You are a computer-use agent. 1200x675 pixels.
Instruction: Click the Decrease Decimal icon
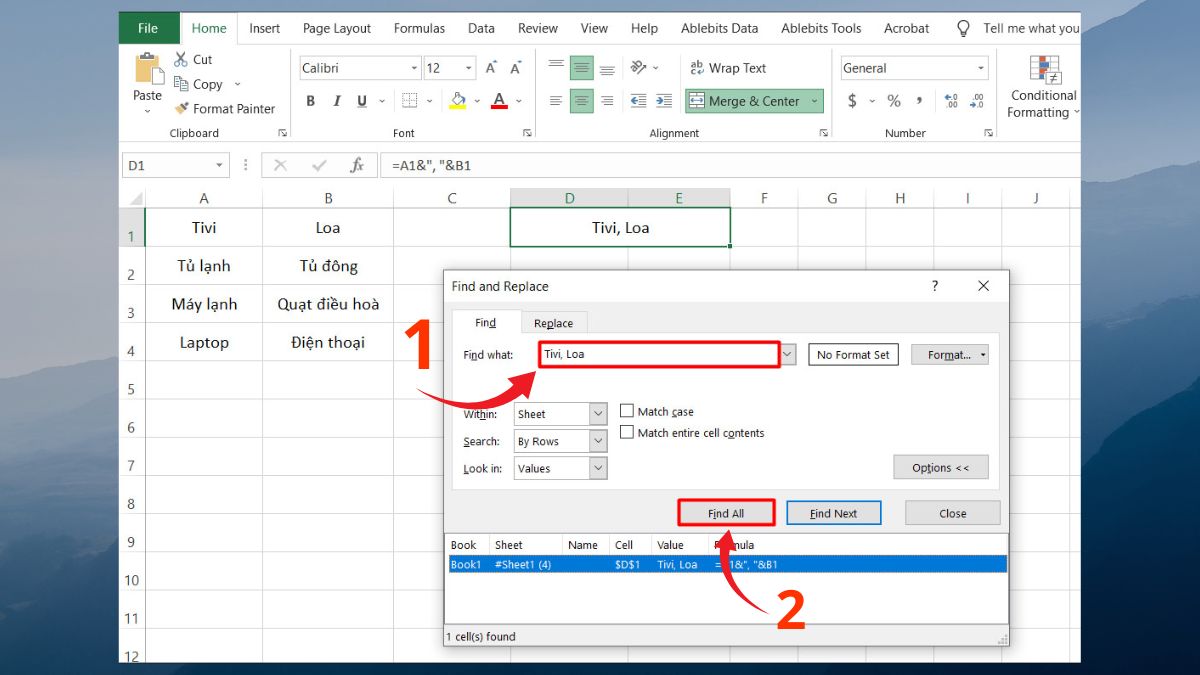coord(977,101)
